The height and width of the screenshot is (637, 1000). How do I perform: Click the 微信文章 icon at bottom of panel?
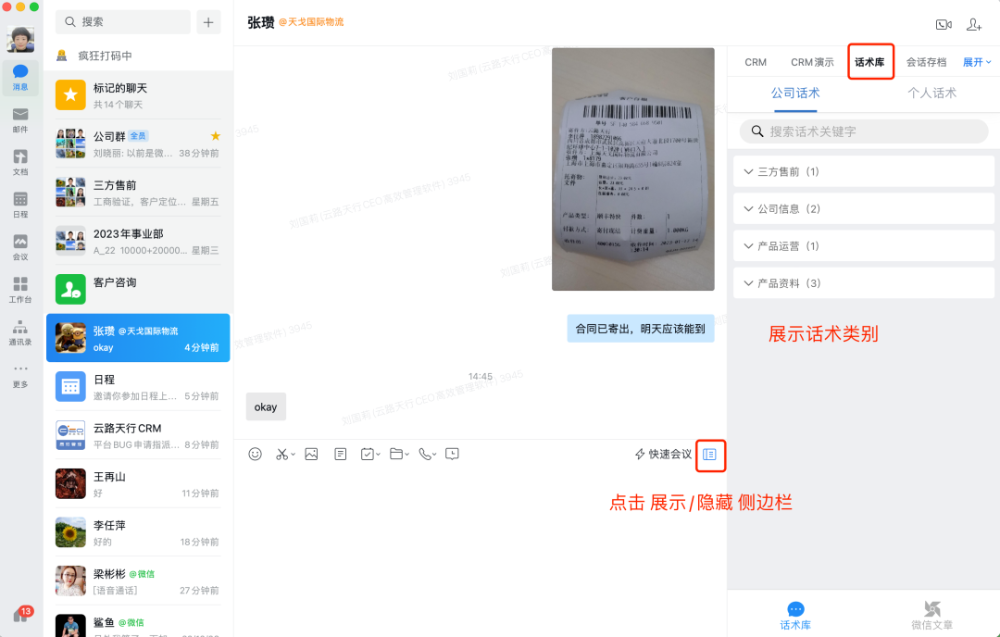pos(932,615)
